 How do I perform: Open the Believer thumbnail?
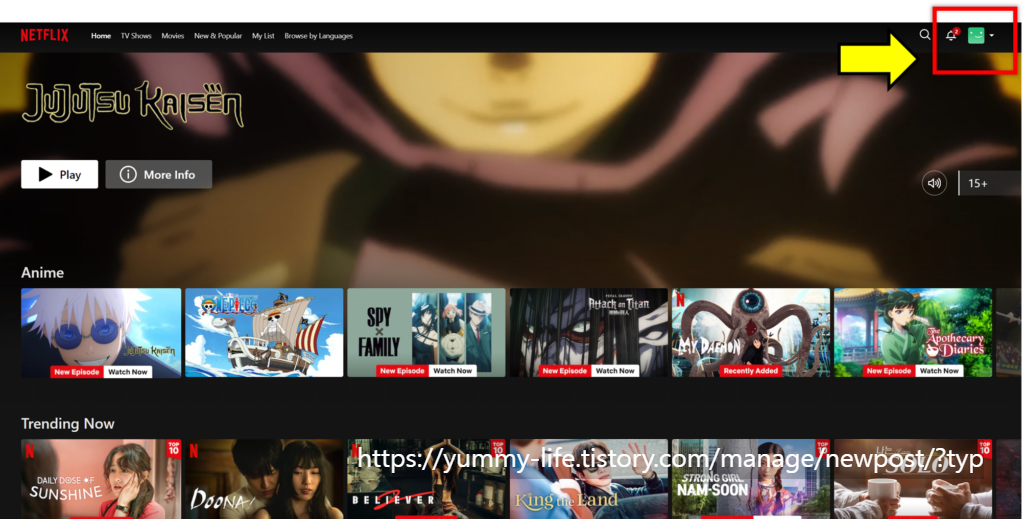tap(426, 479)
